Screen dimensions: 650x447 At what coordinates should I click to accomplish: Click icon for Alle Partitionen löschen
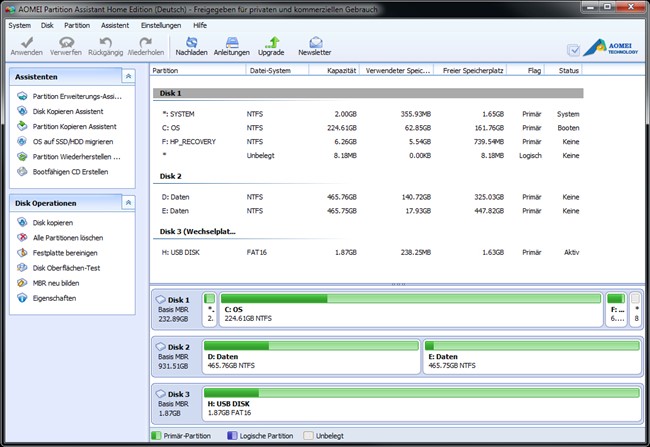[x=22, y=237]
